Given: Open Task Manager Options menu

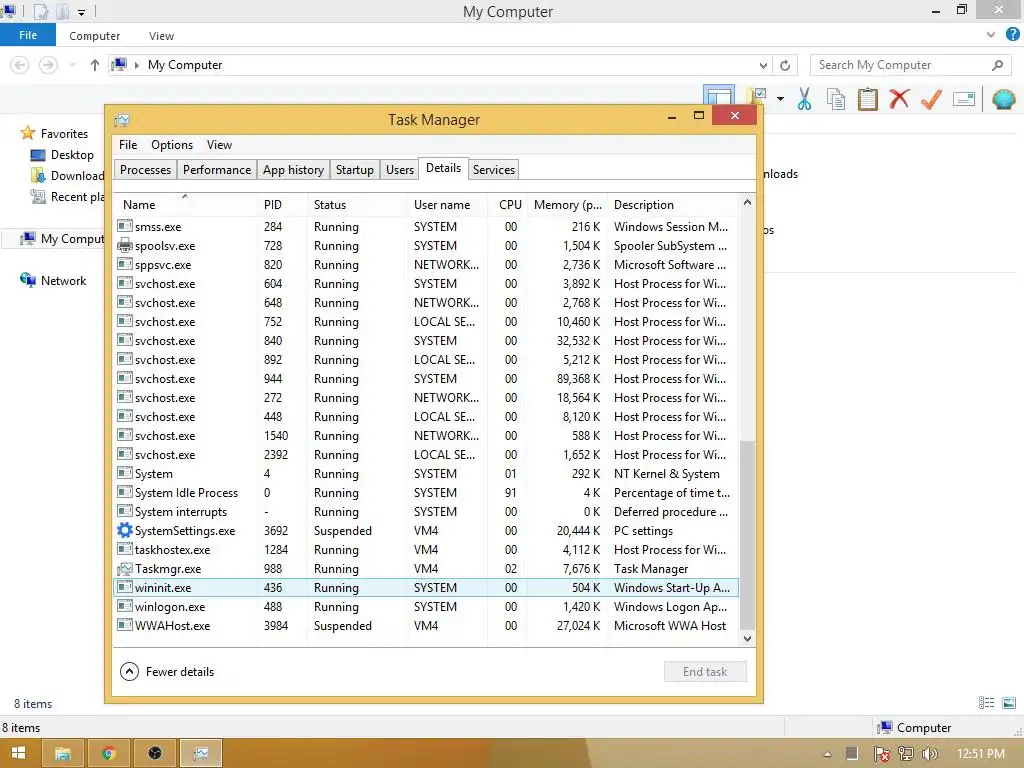Looking at the screenshot, I should pos(172,145).
